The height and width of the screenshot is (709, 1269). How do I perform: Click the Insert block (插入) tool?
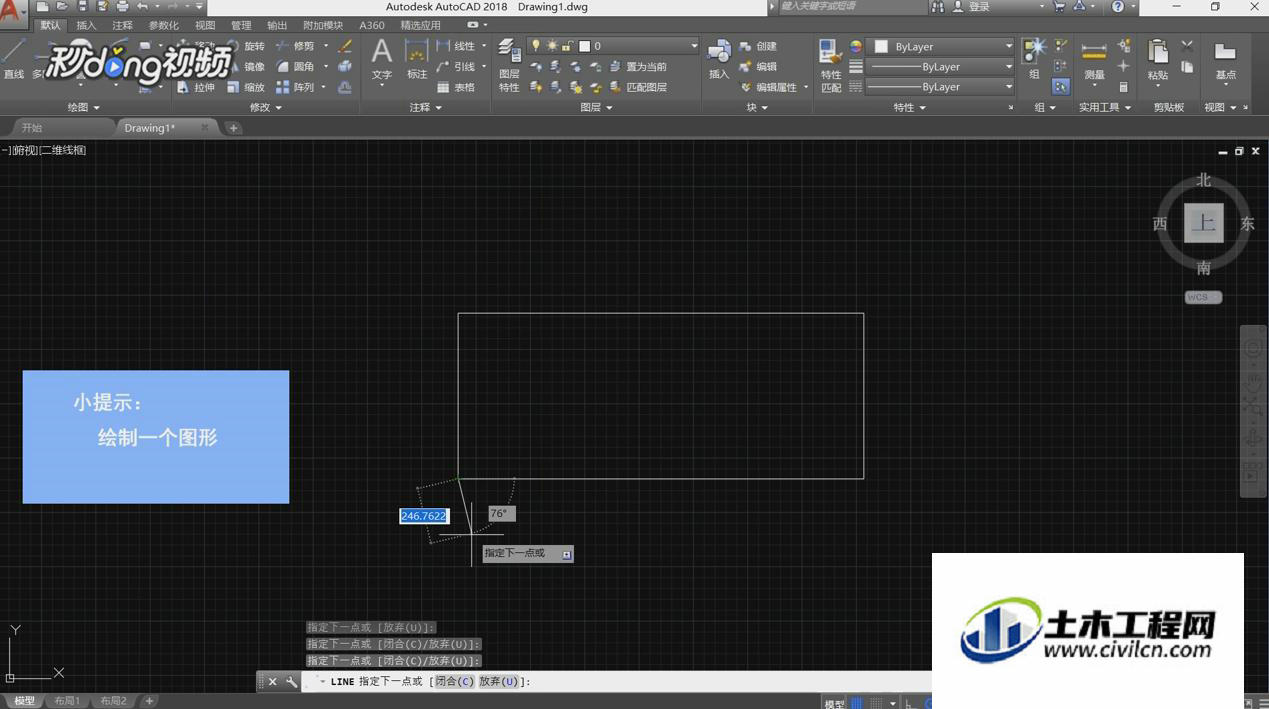point(719,60)
